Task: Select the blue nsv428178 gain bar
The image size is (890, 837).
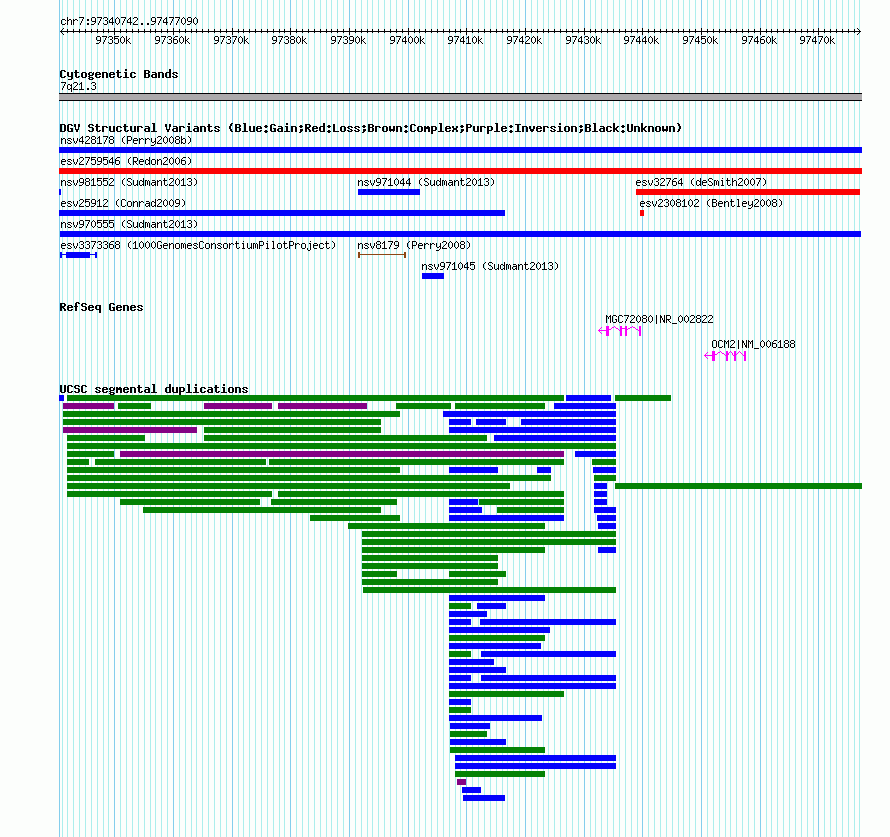Action: click(460, 150)
